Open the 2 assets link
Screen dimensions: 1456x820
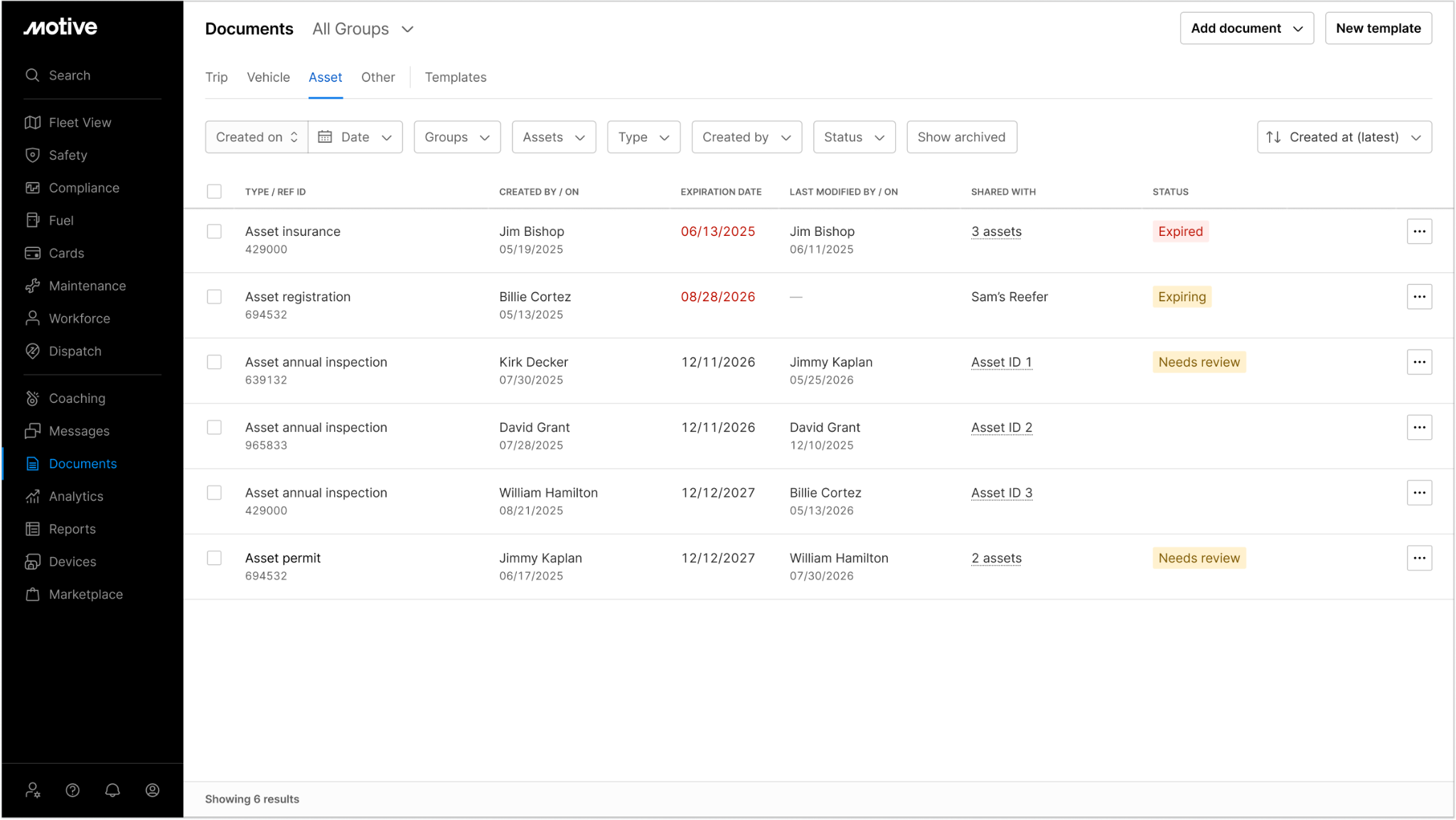click(x=996, y=559)
